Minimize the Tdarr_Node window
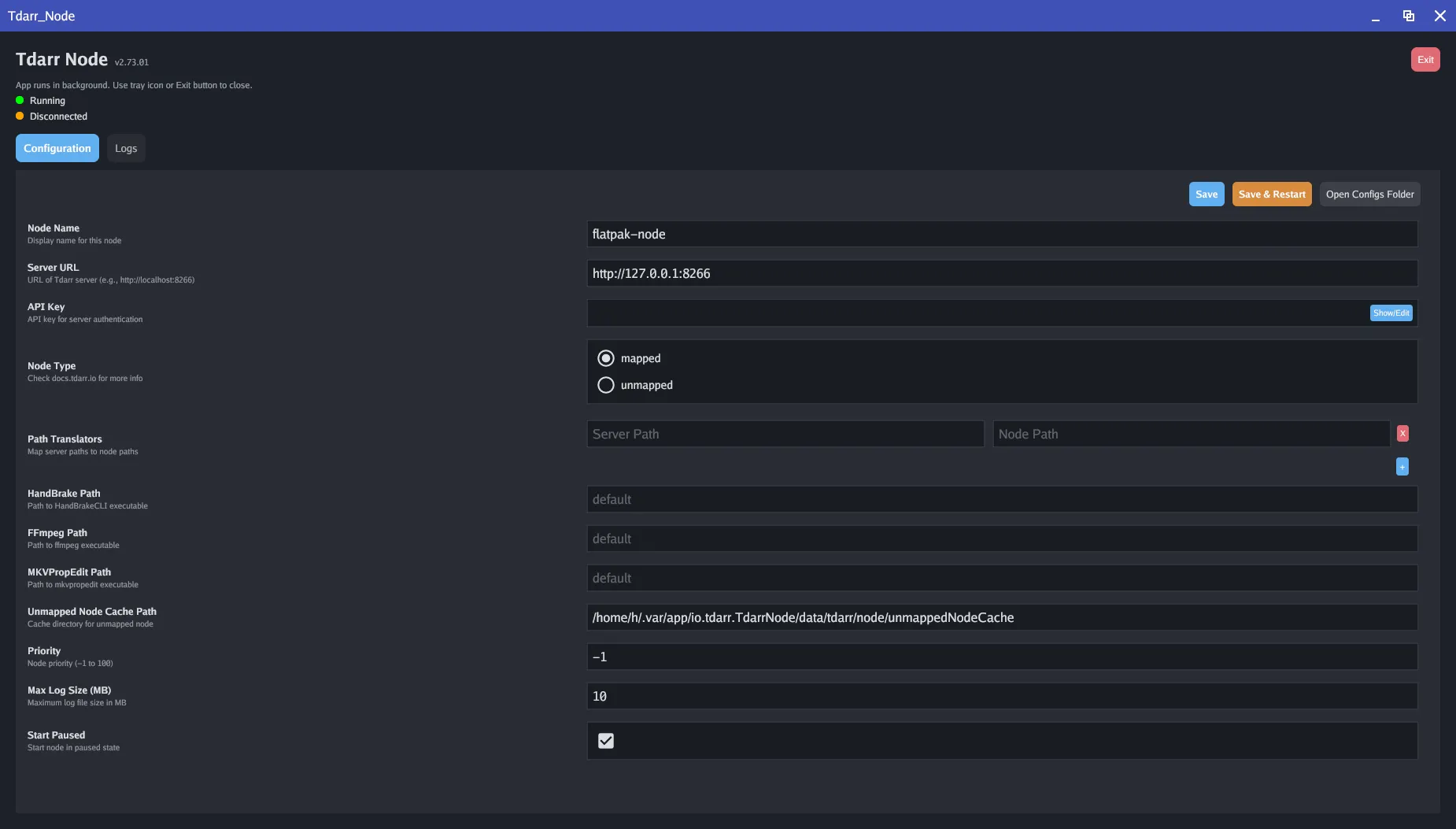 1376,16
